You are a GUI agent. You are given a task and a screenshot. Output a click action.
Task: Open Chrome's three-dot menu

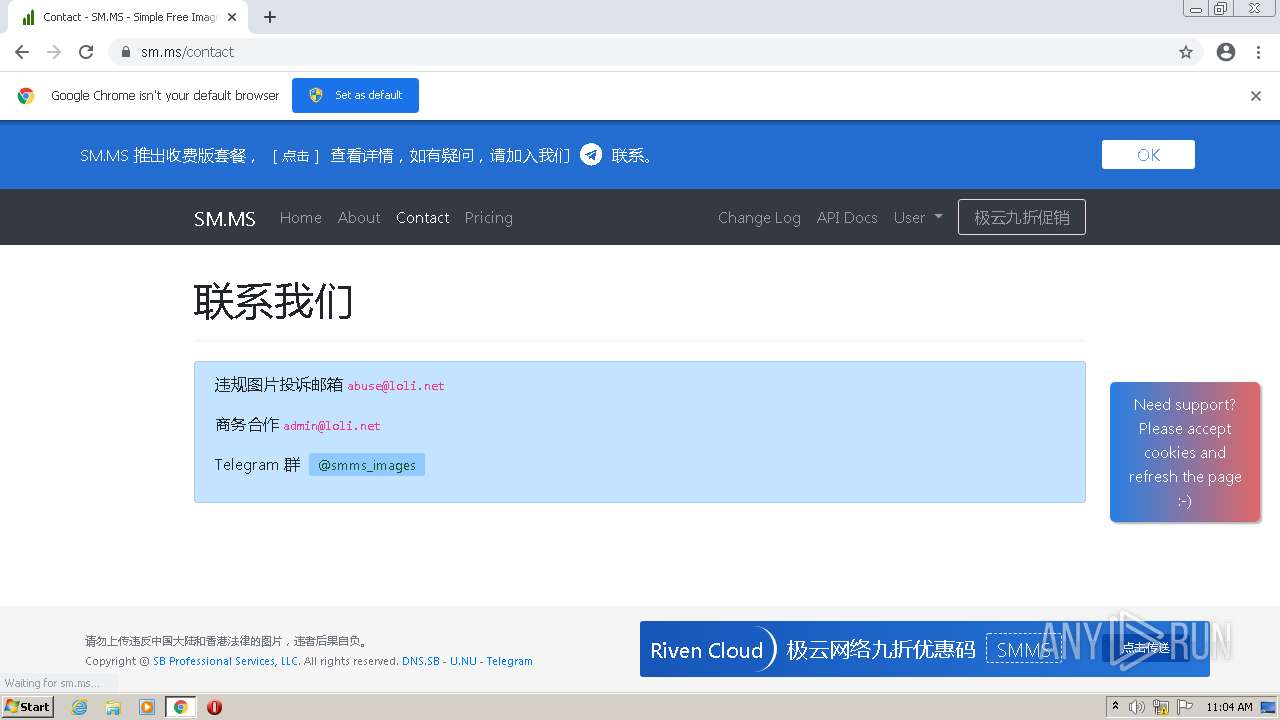(x=1258, y=52)
